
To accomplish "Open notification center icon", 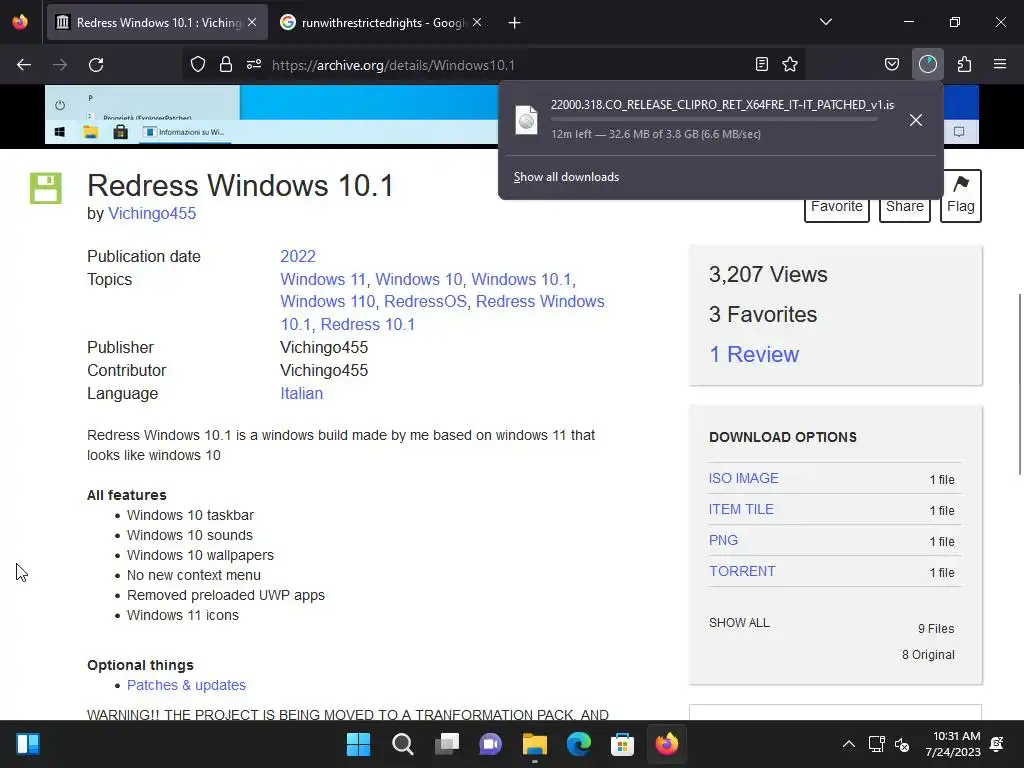I will (997, 744).
